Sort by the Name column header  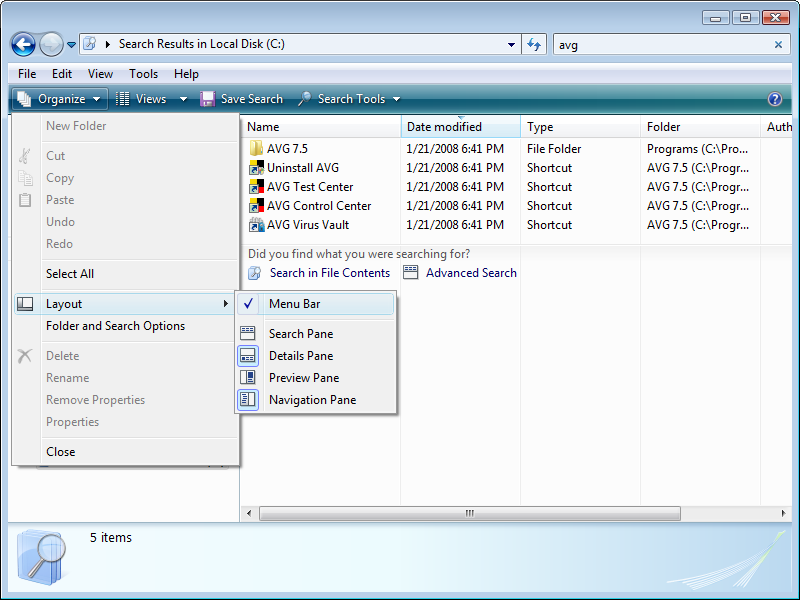pos(321,127)
